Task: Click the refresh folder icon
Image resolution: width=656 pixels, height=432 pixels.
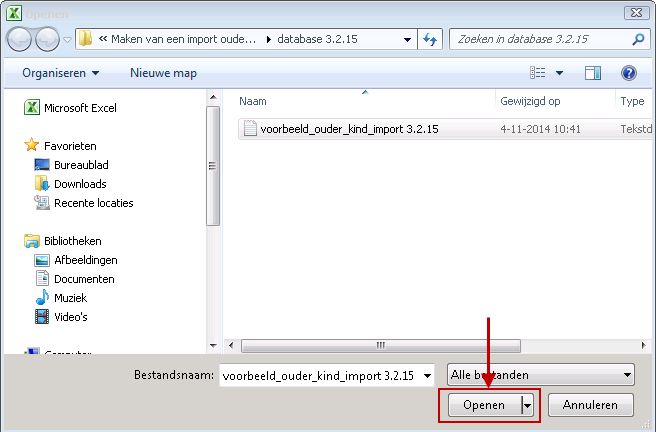Action: click(x=431, y=39)
